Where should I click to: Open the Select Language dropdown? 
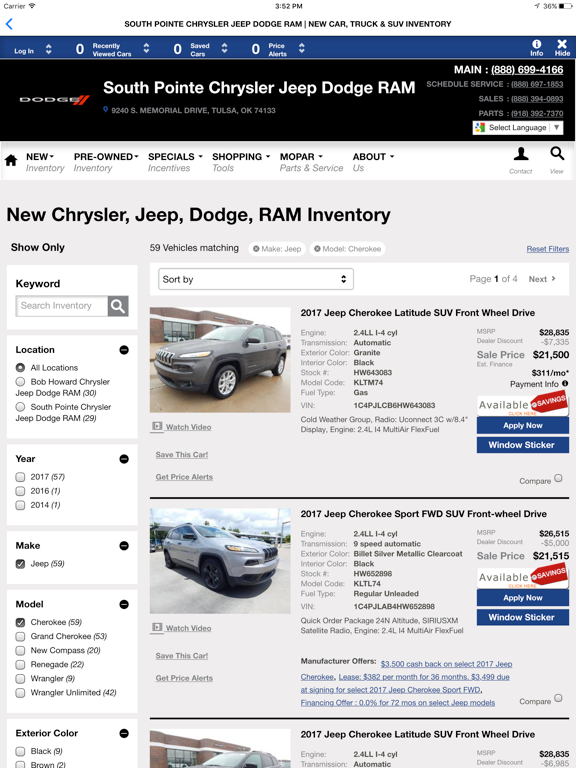(518, 127)
